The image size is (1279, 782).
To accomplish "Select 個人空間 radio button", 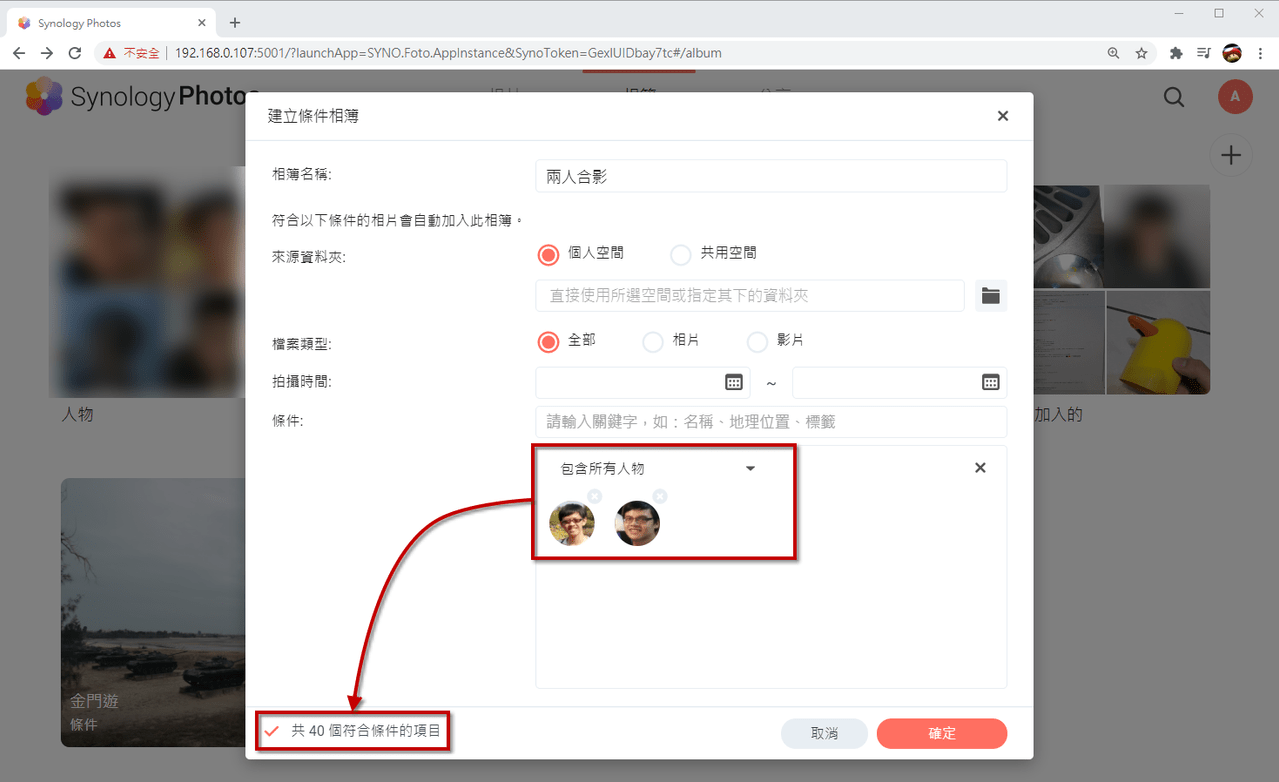I will 548,254.
